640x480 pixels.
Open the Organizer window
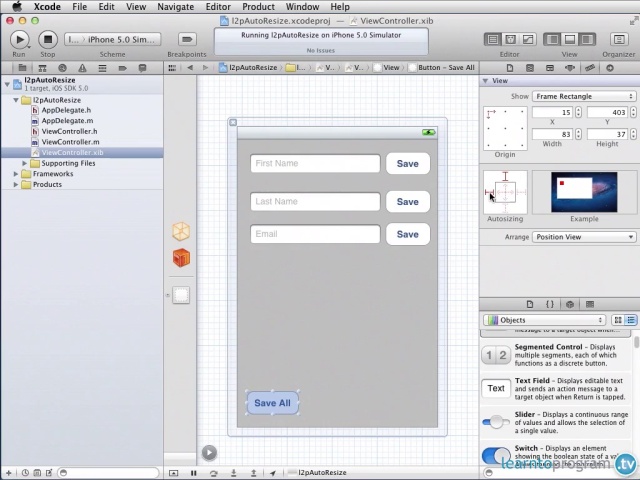click(618, 39)
